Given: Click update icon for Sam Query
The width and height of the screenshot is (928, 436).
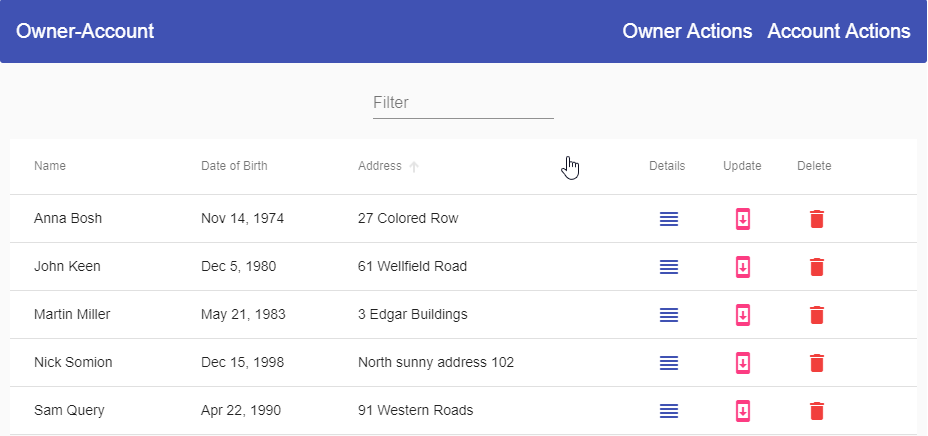Looking at the screenshot, I should (x=742, y=411).
